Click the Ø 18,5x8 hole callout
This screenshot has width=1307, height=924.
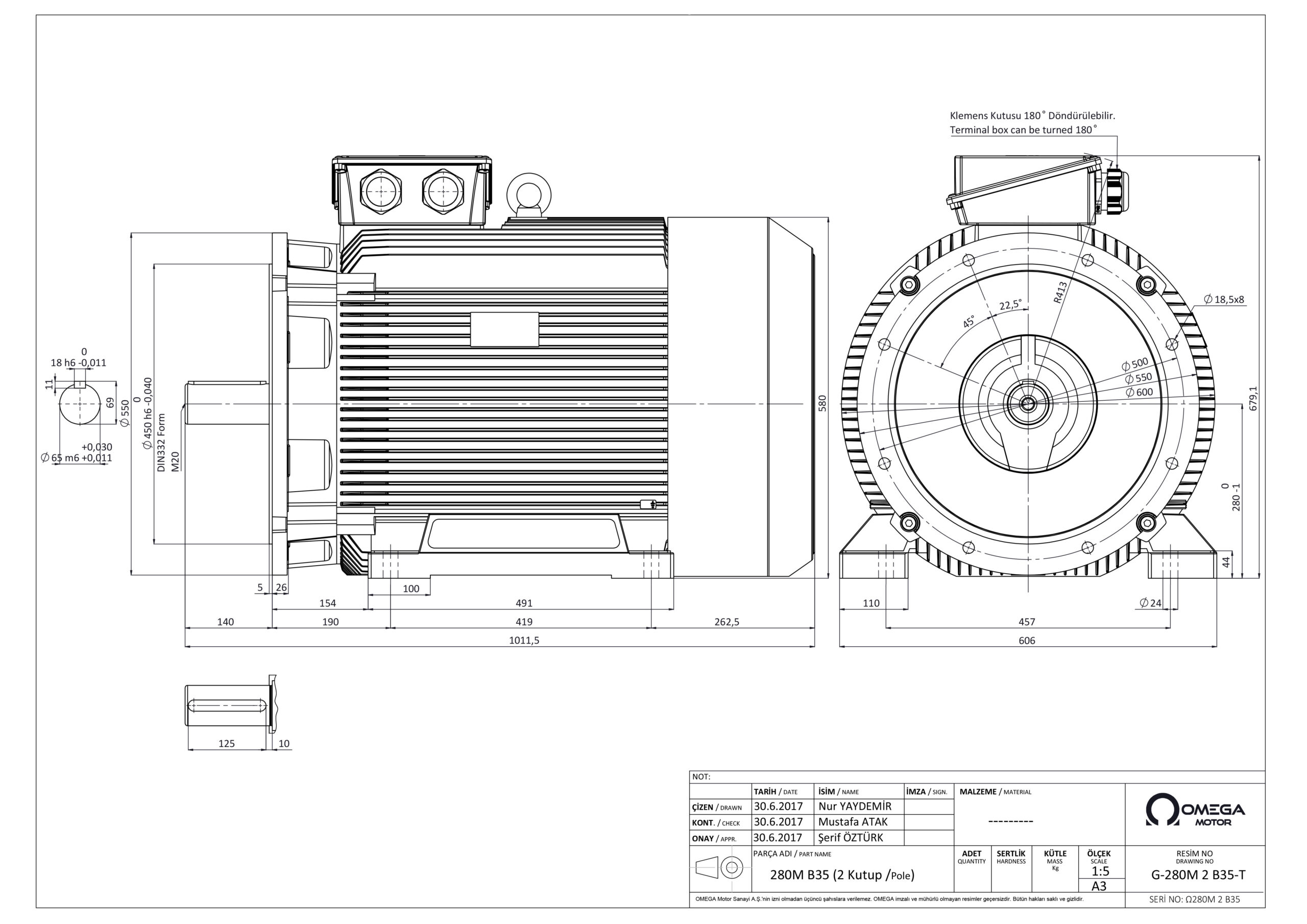1223,300
